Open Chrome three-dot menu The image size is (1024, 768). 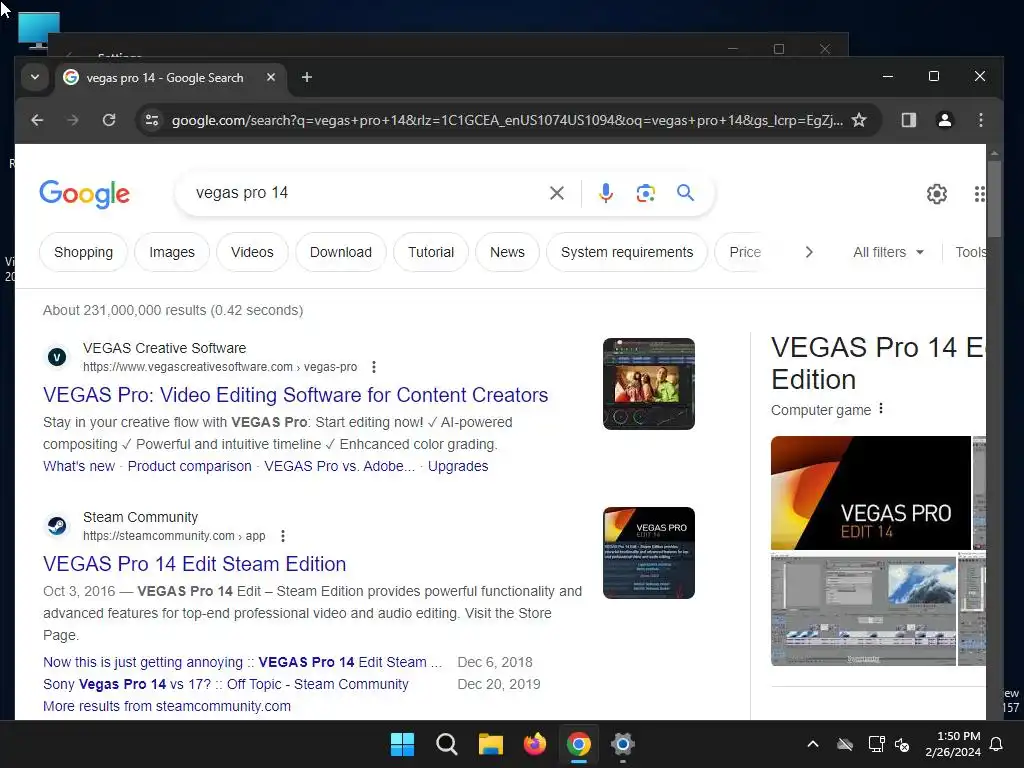coord(980,120)
